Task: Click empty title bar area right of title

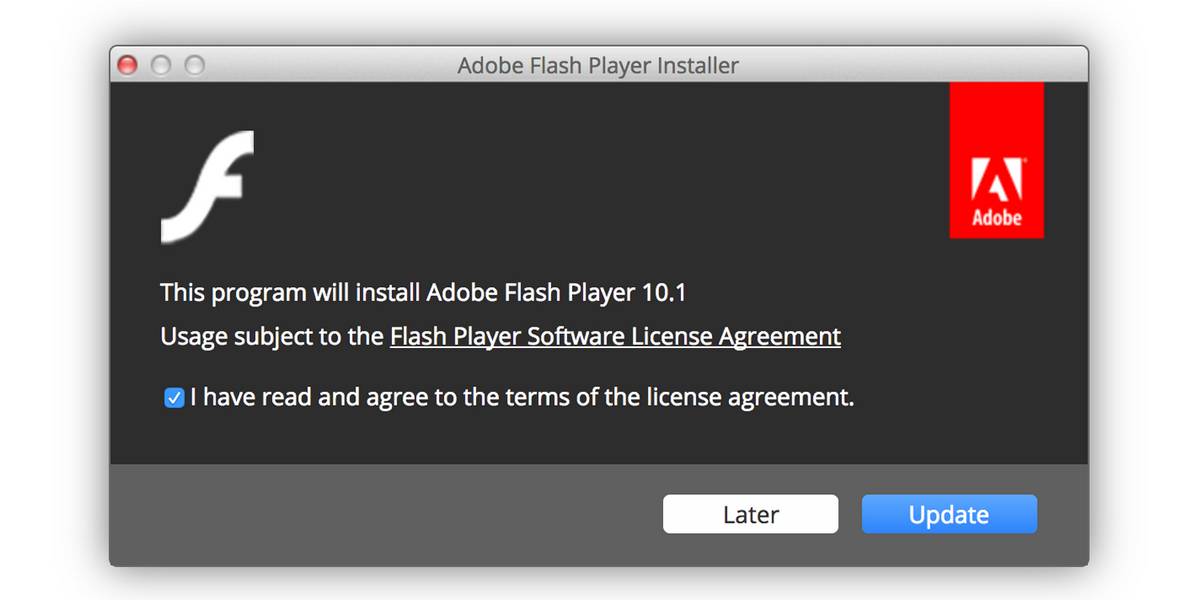Action: pos(910,66)
